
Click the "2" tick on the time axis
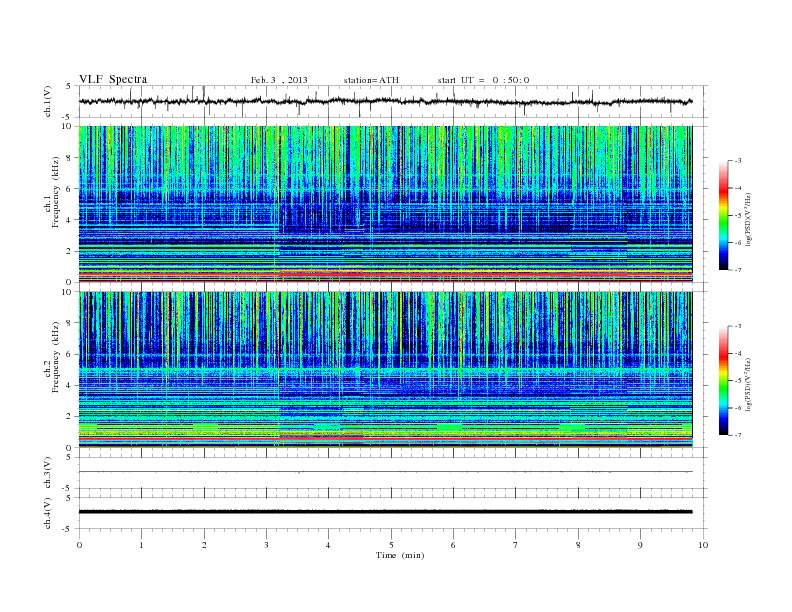pyautogui.click(x=204, y=545)
